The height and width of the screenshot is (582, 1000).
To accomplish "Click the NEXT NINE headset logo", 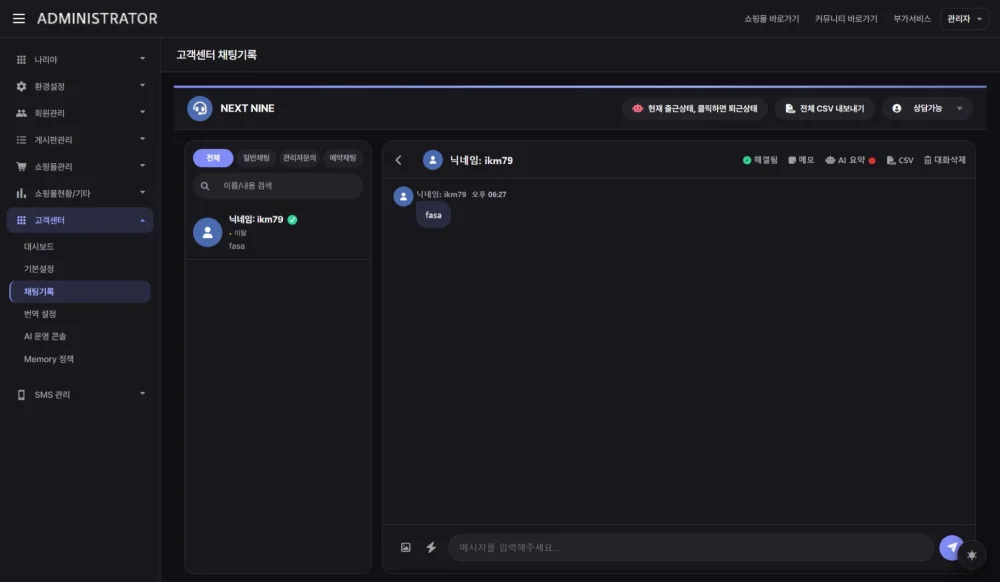I will (x=200, y=108).
